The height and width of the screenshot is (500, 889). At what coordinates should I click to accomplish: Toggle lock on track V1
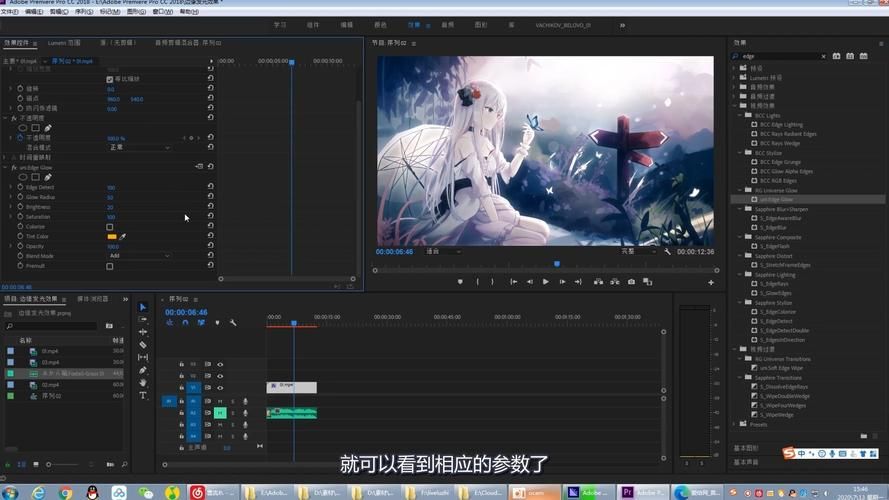[x=181, y=388]
